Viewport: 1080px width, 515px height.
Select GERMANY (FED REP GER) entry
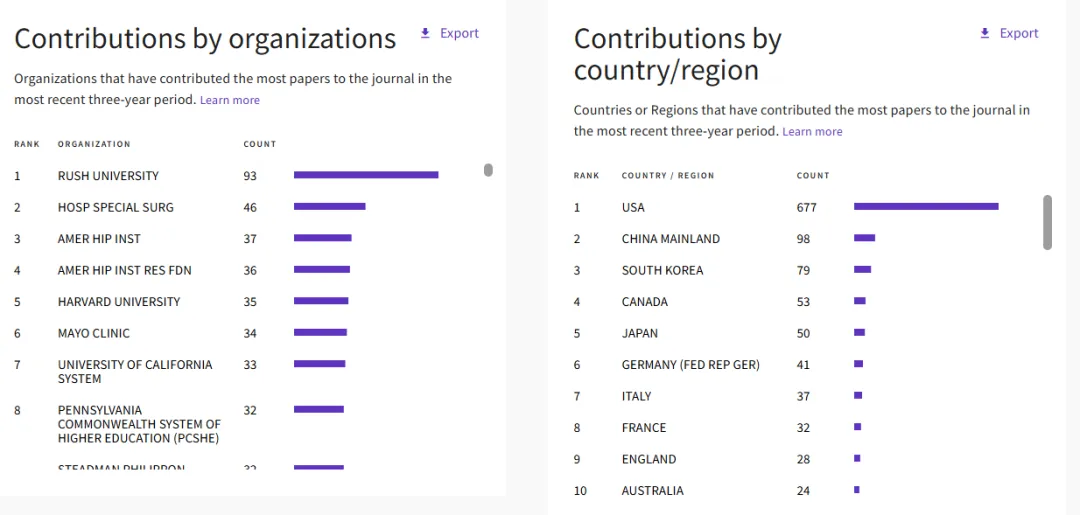tap(691, 365)
